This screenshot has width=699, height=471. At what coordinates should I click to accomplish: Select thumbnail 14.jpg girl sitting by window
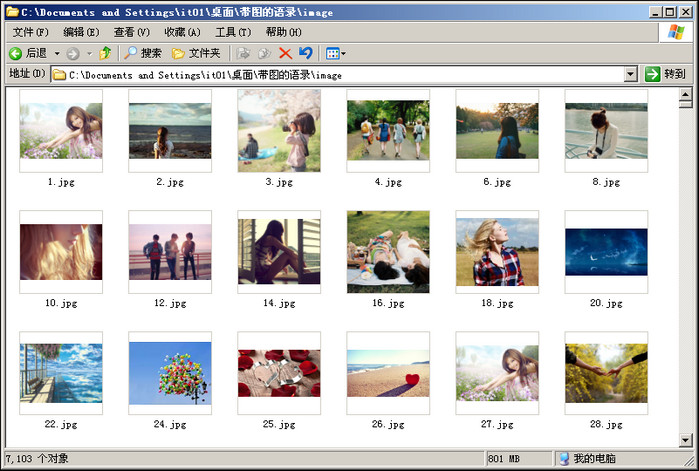[279, 252]
